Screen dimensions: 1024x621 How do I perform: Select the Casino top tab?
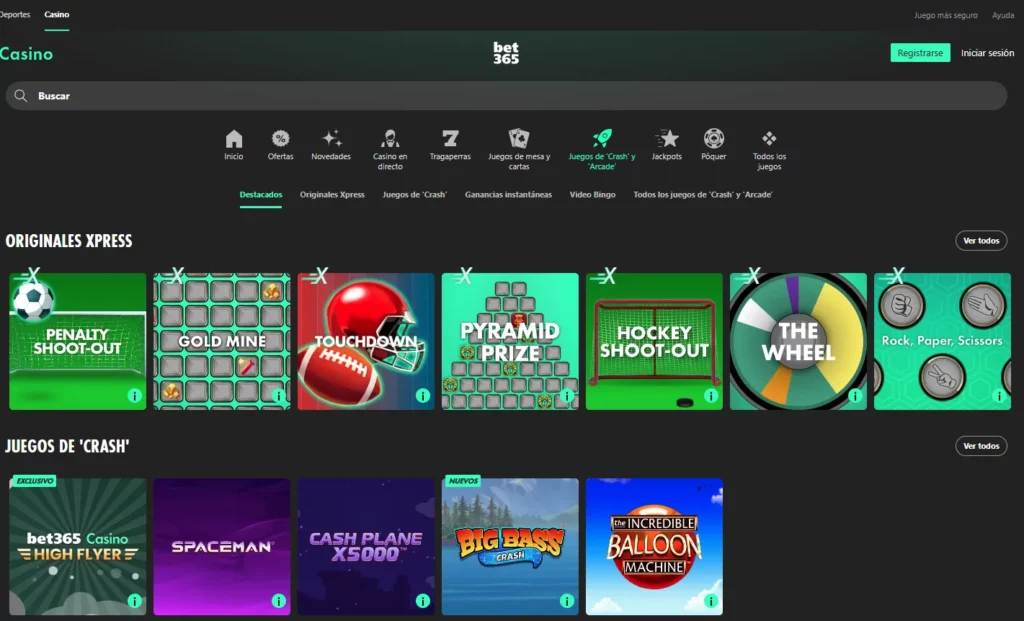[57, 14]
